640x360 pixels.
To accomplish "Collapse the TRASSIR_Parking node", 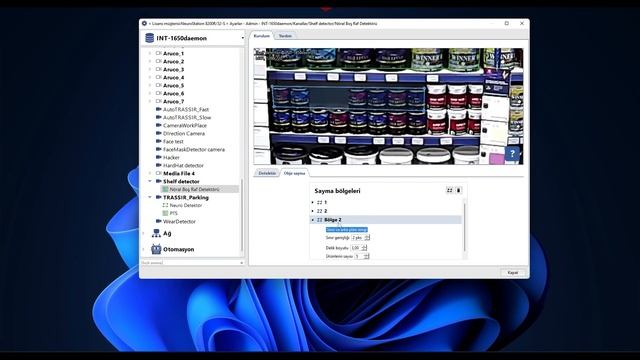I will 150,197.
